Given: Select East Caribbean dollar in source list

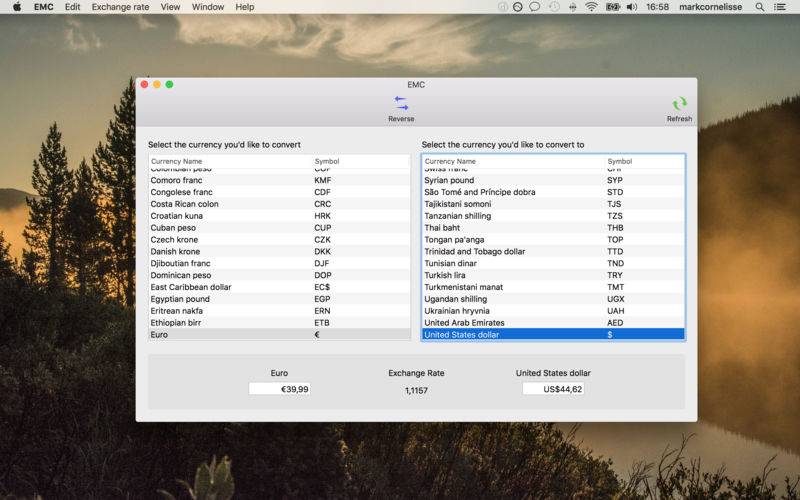Looking at the screenshot, I should pos(279,287).
